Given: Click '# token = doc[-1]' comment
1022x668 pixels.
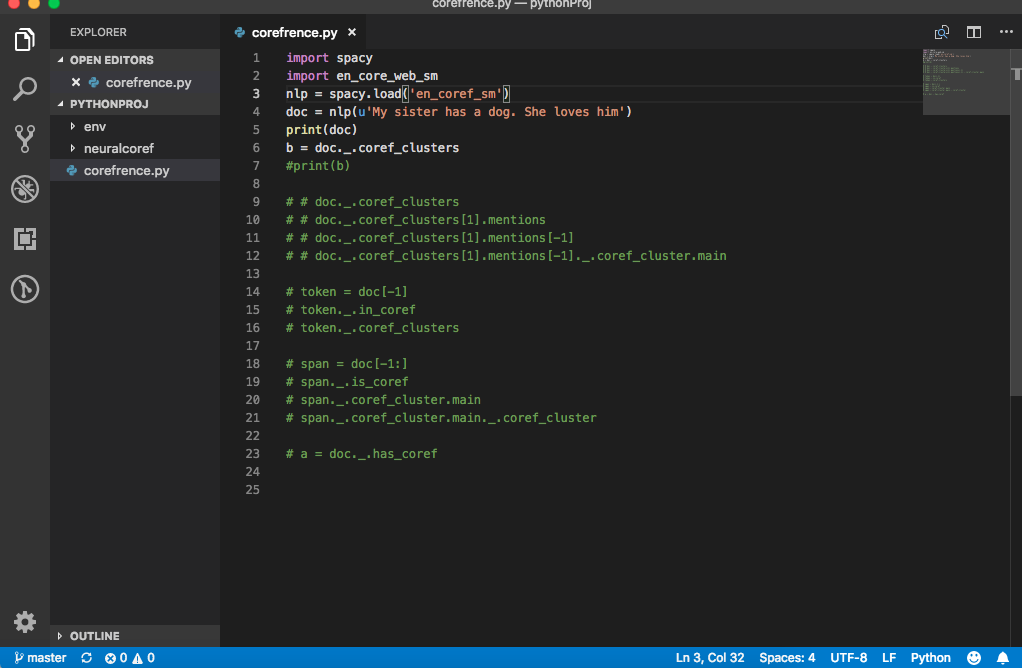Looking at the screenshot, I should click(346, 292).
